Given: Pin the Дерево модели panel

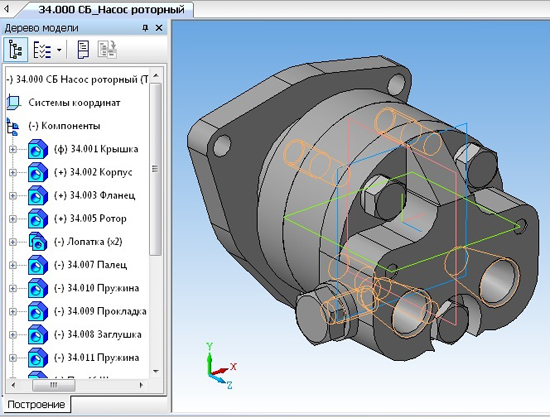Looking at the screenshot, I should [x=145, y=28].
